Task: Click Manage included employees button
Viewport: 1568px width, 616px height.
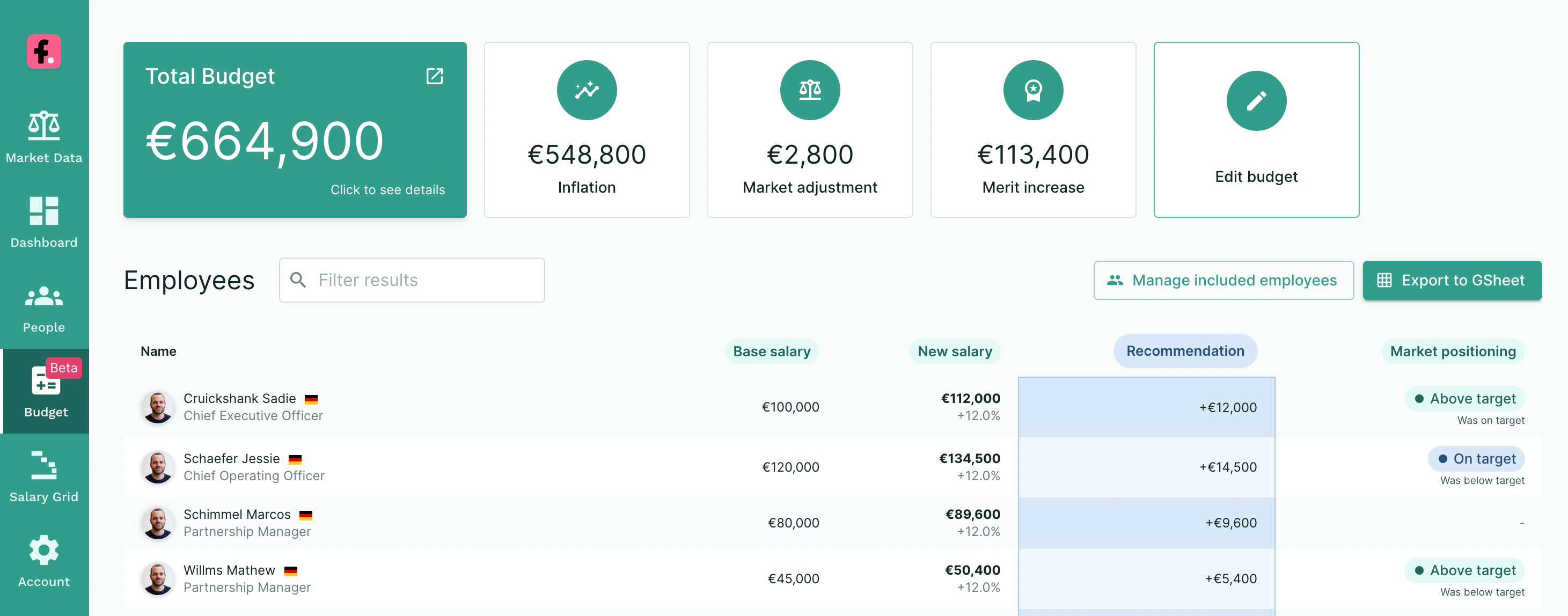Action: click(x=1223, y=280)
